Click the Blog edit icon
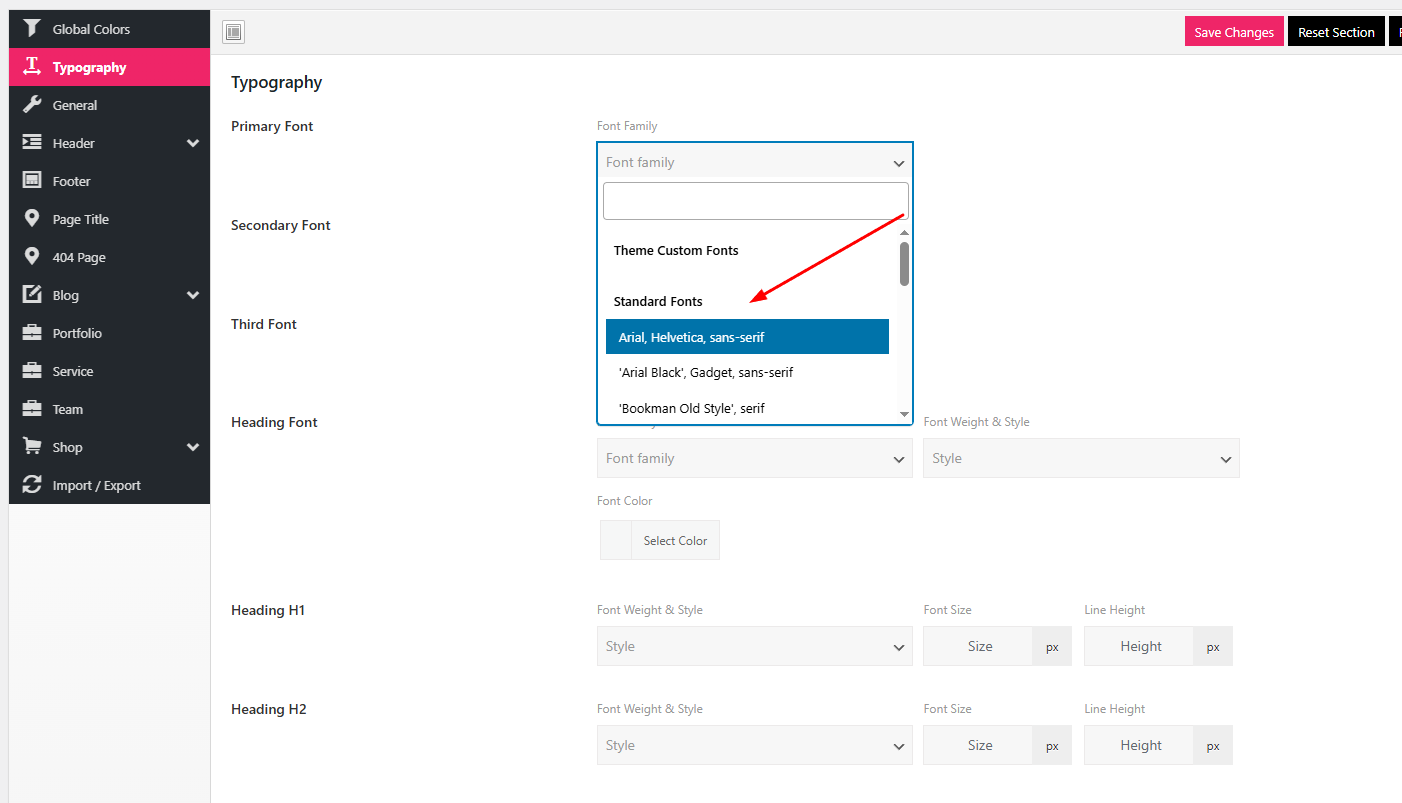Viewport: 1402px width, 803px height. (32, 295)
